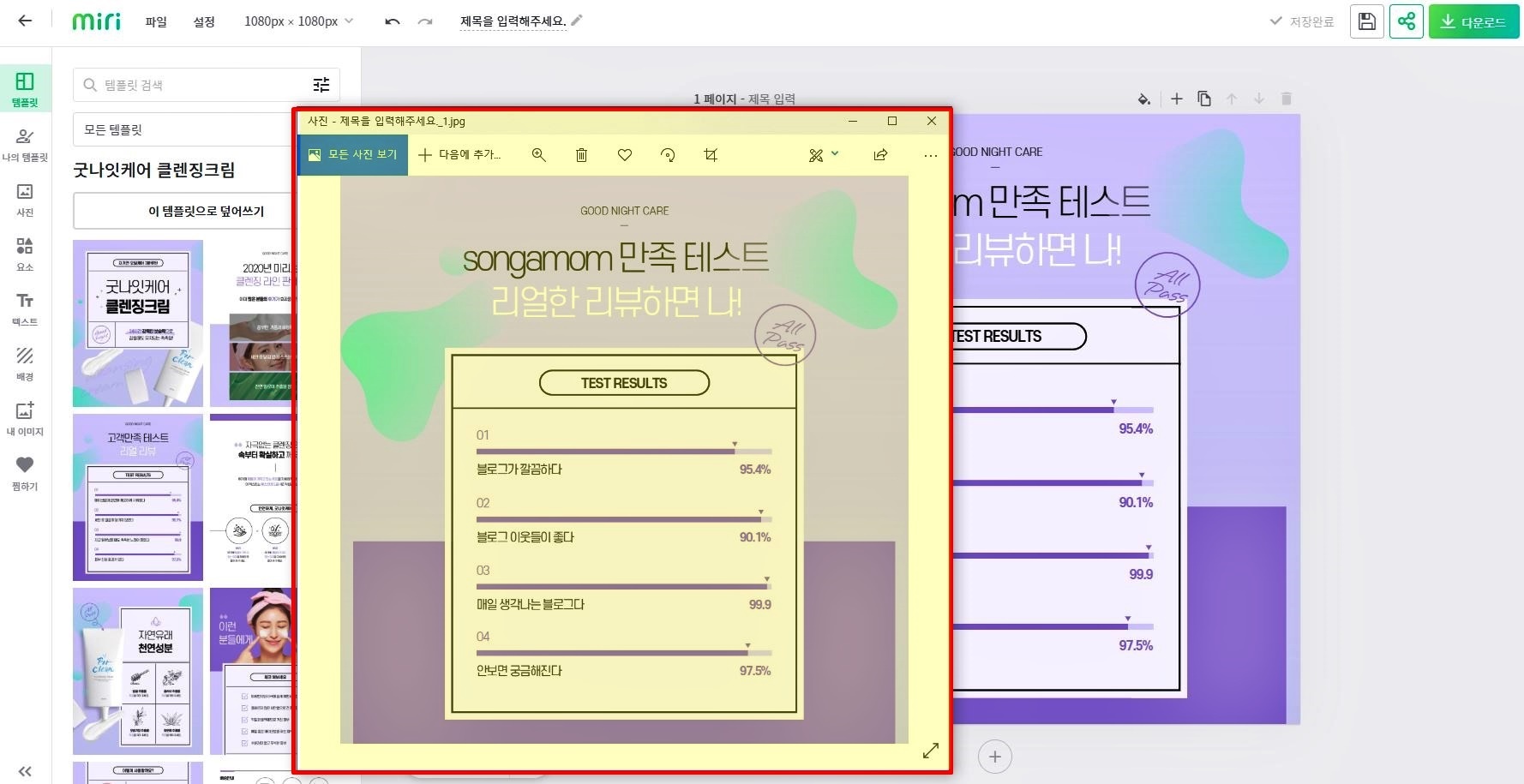This screenshot has height=784, width=1524.
Task: Click the 저장완료 status text
Action: [1301, 21]
